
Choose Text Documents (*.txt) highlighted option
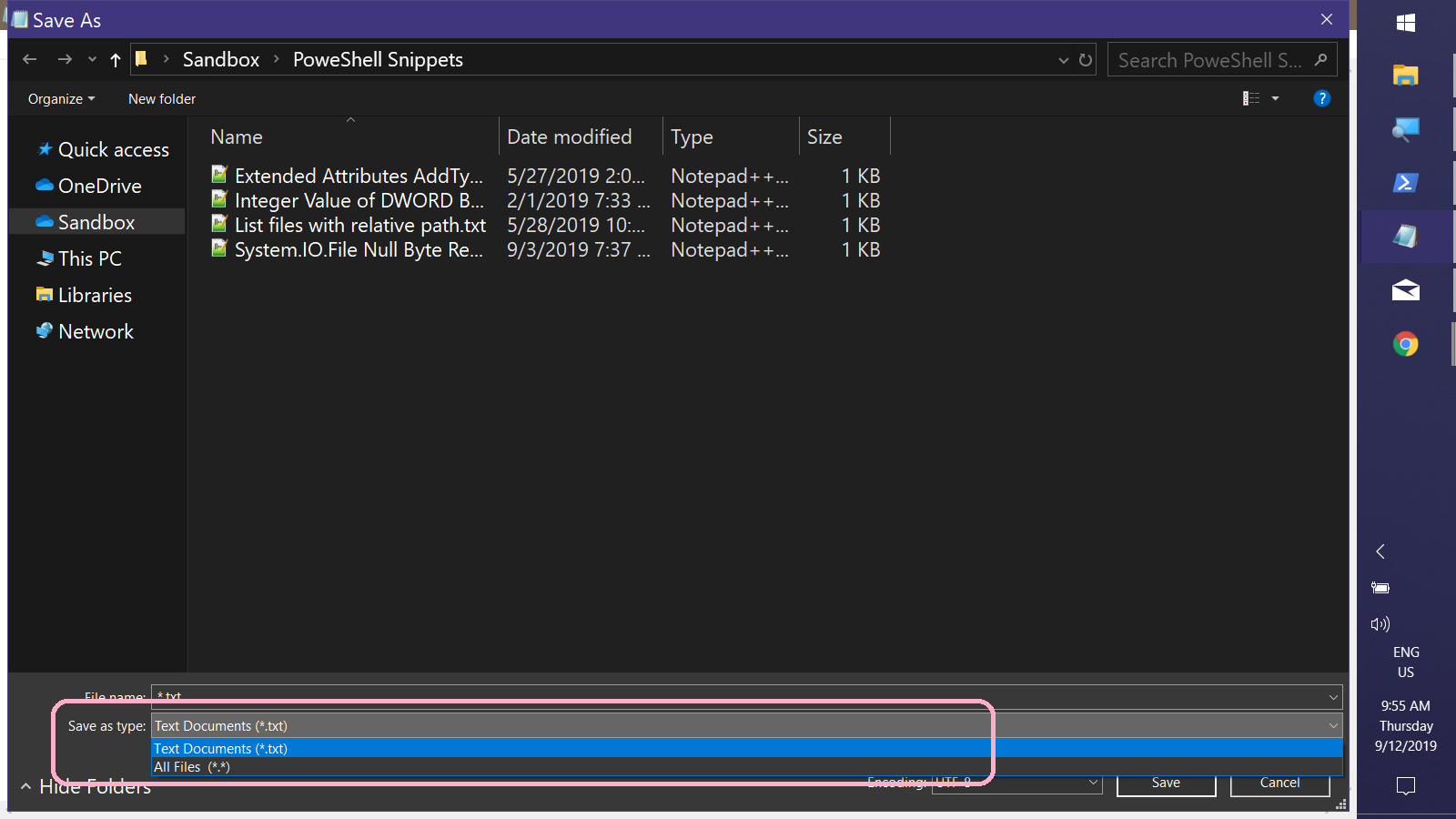(746, 748)
